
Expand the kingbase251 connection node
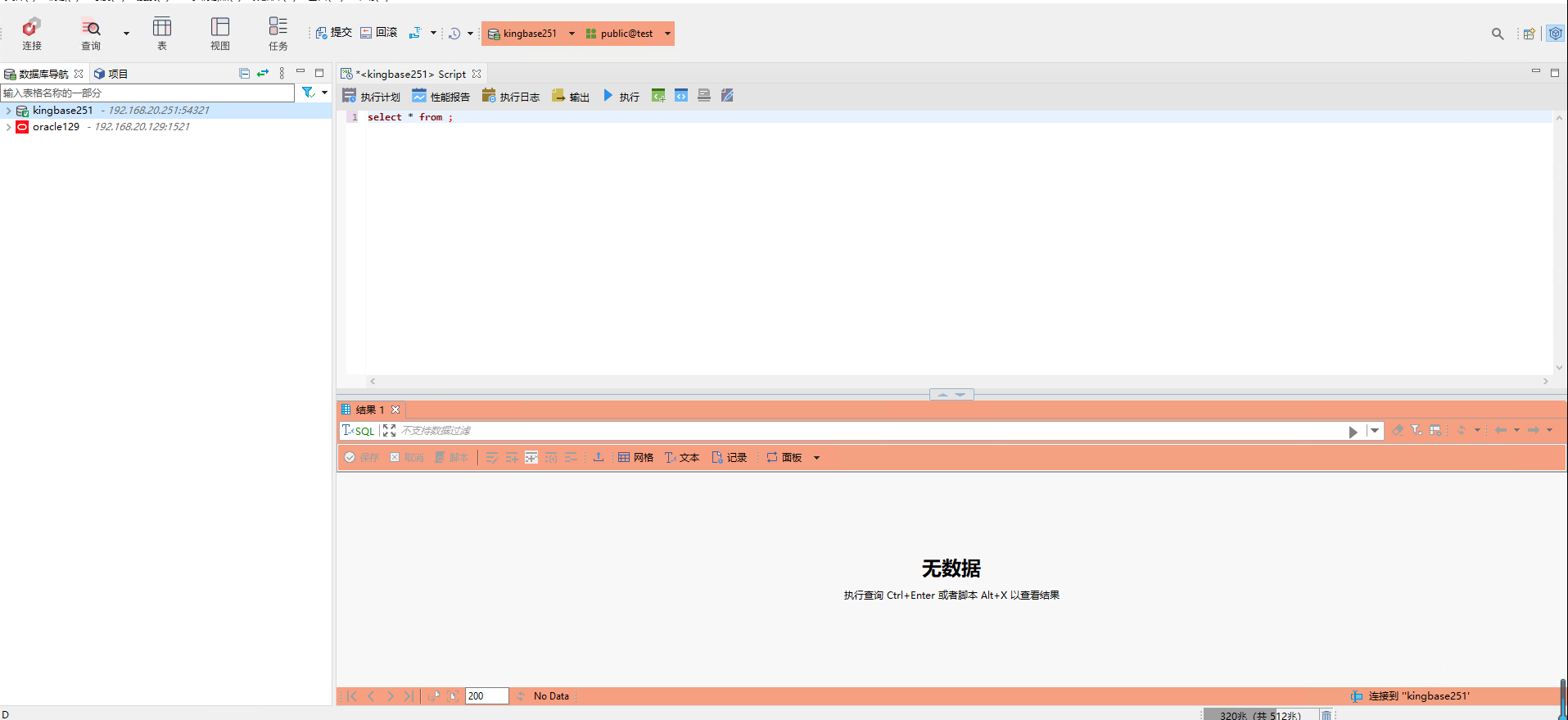point(8,111)
